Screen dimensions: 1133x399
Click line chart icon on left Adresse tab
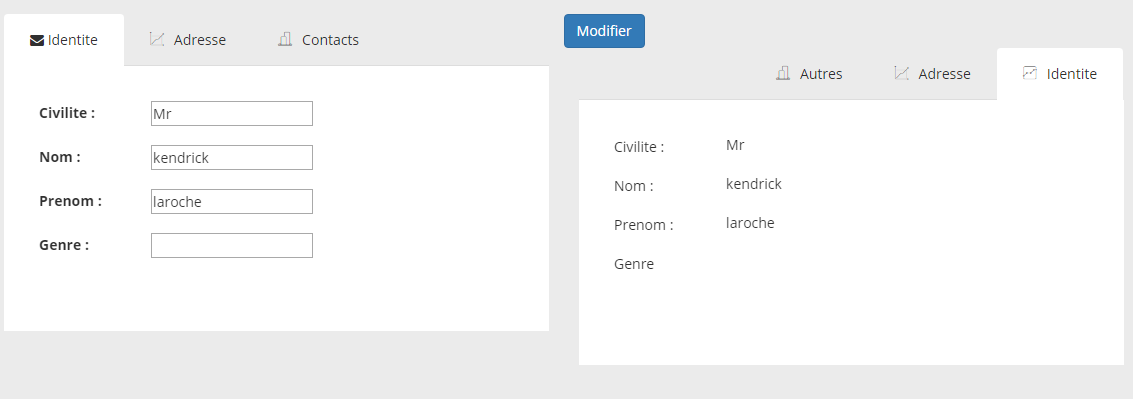(x=157, y=39)
